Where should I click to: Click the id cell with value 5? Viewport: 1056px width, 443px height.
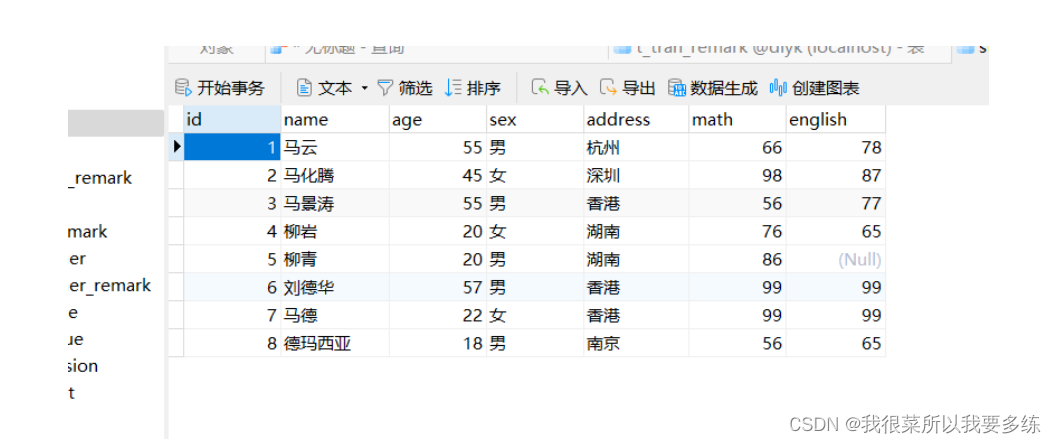(x=232, y=259)
